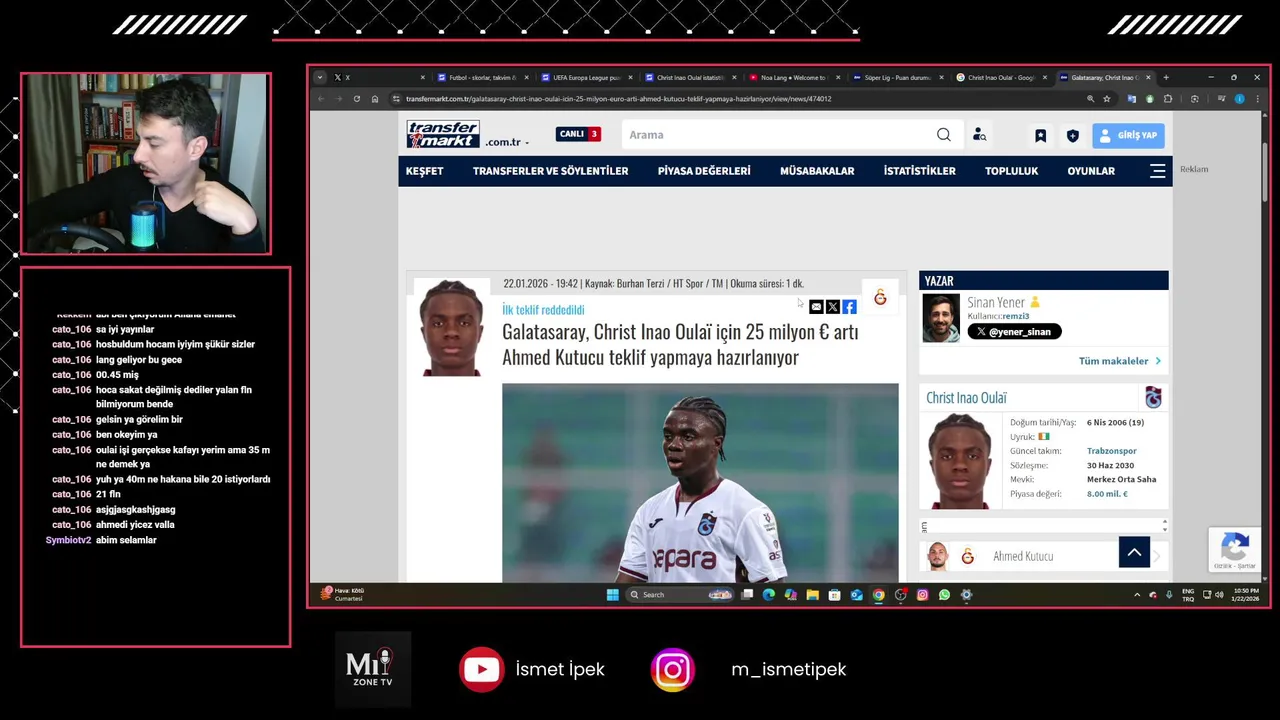The width and height of the screenshot is (1280, 720).
Task: Open the bookmark watchlist icon
Action: (1040, 135)
